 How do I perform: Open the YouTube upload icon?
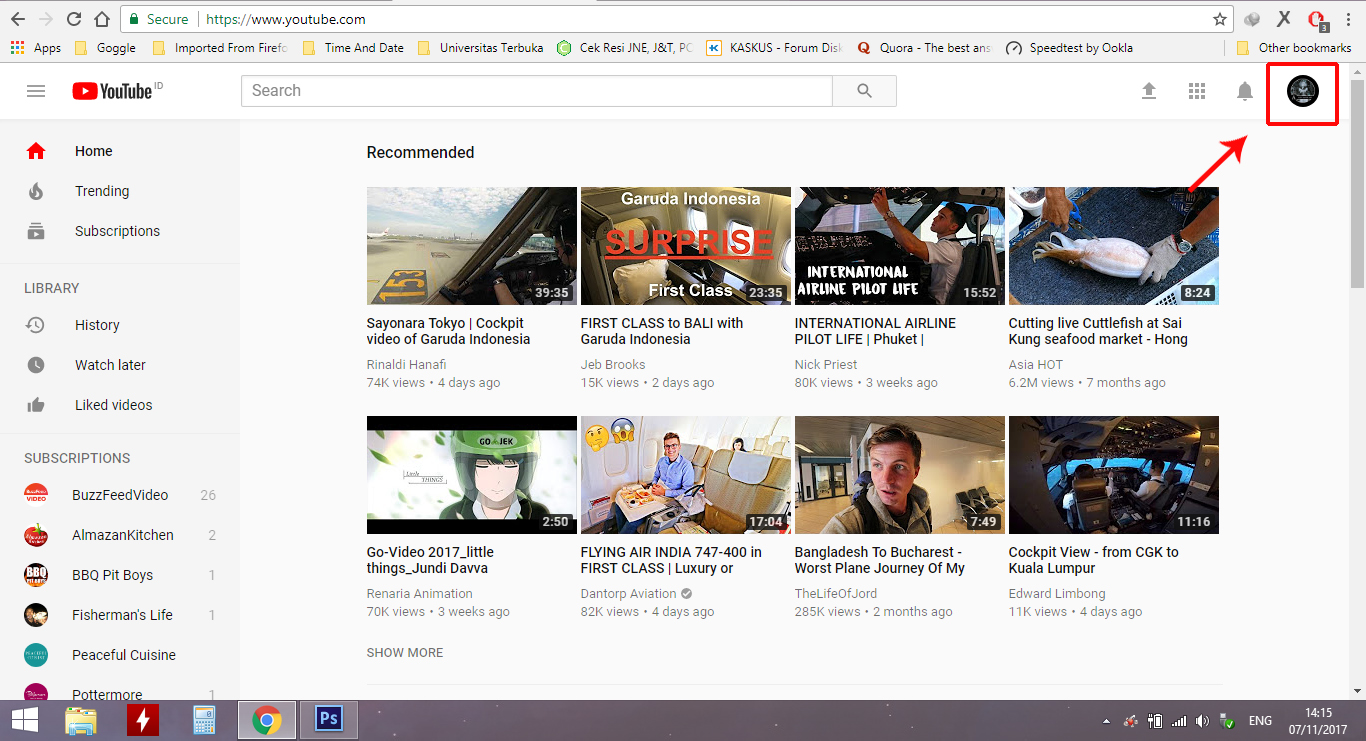[x=1149, y=90]
